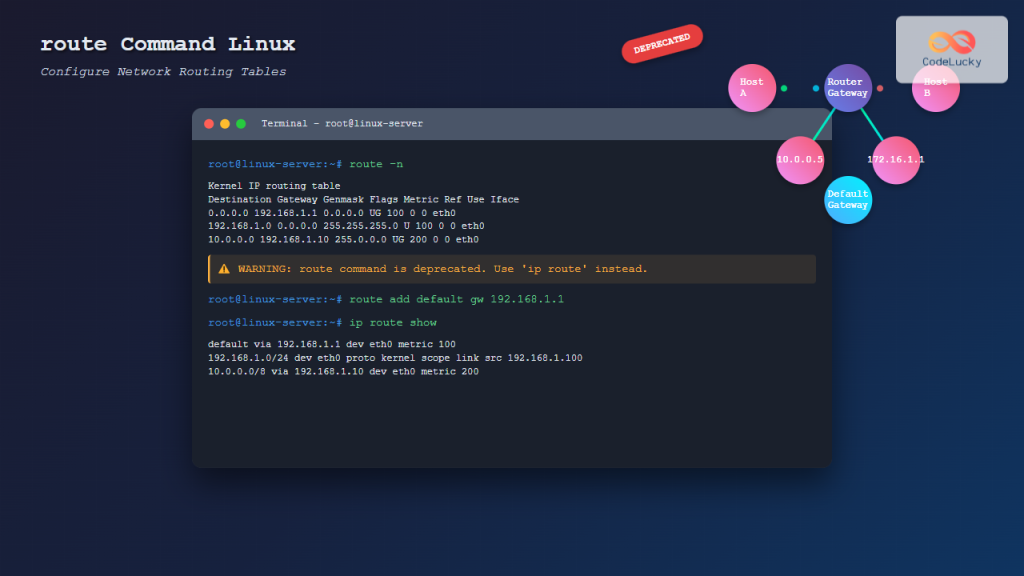Image resolution: width=1024 pixels, height=576 pixels.
Task: Click the DEPRECATED badge
Action: (x=662, y=44)
